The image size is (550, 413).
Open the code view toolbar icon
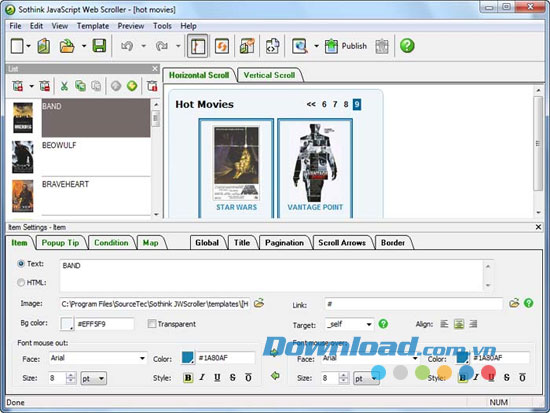point(273,46)
